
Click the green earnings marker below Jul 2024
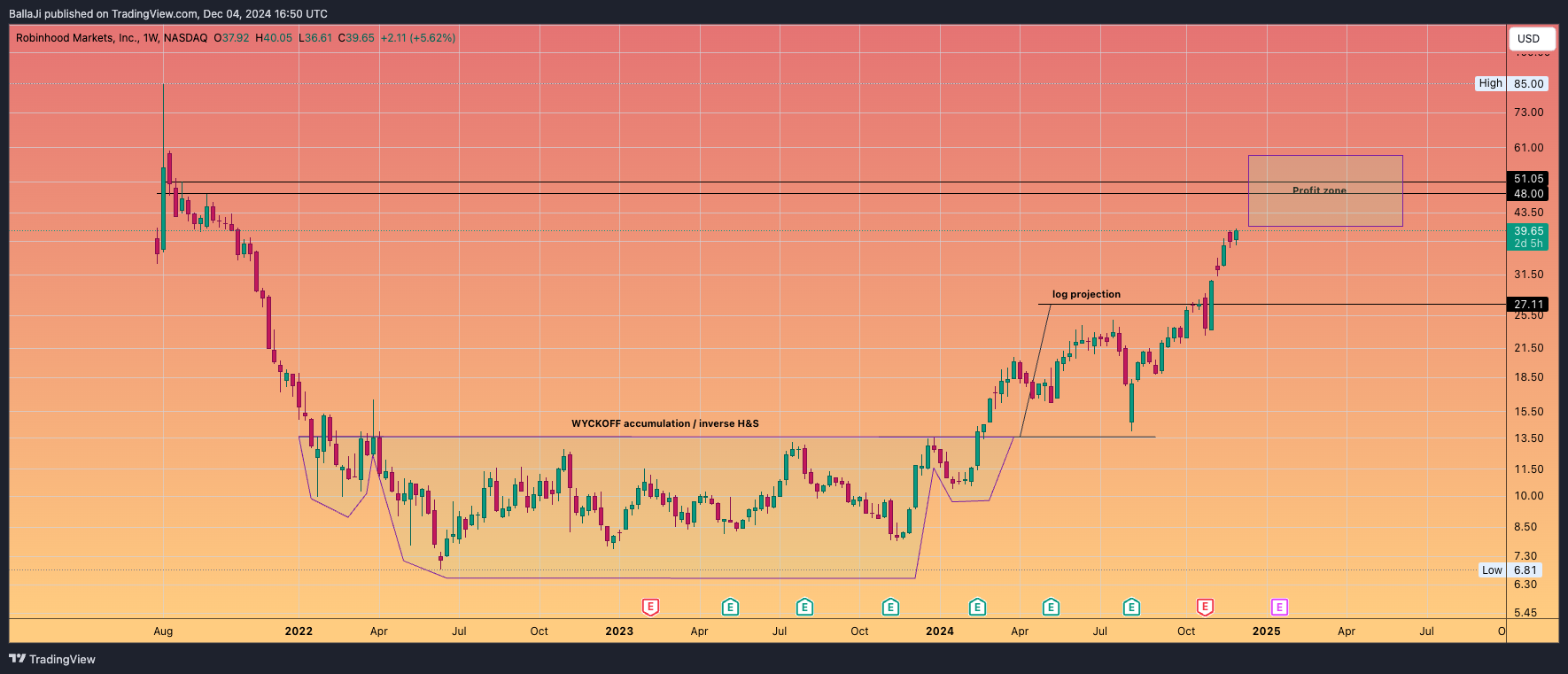coord(1131,607)
